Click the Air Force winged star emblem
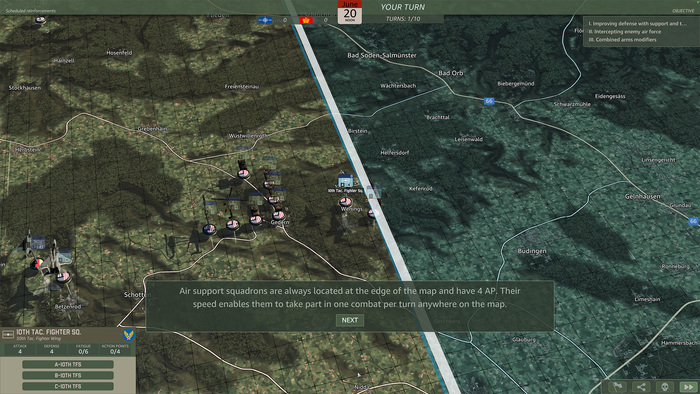 tap(128, 334)
